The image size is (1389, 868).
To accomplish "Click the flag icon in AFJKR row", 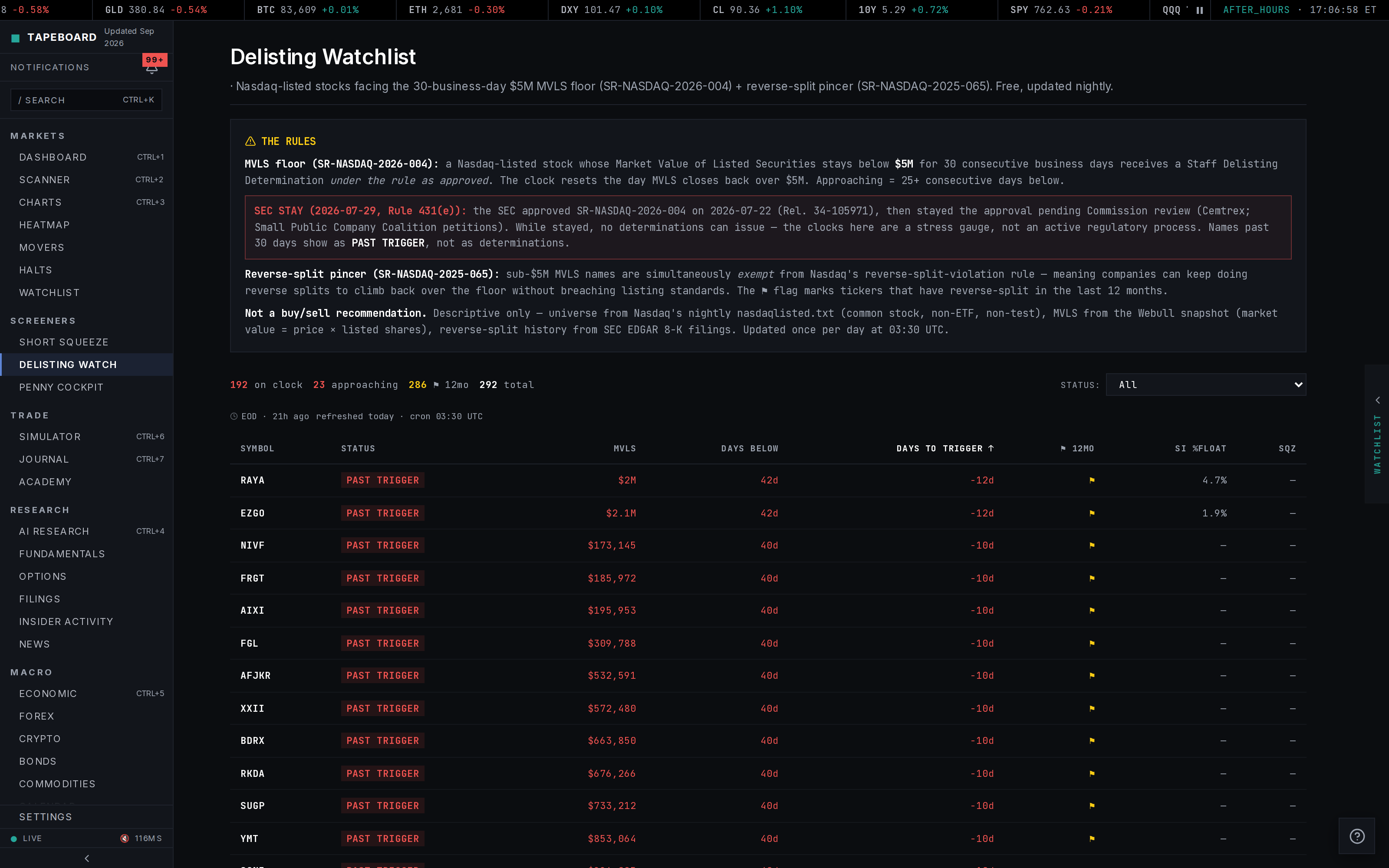I will tap(1092, 676).
